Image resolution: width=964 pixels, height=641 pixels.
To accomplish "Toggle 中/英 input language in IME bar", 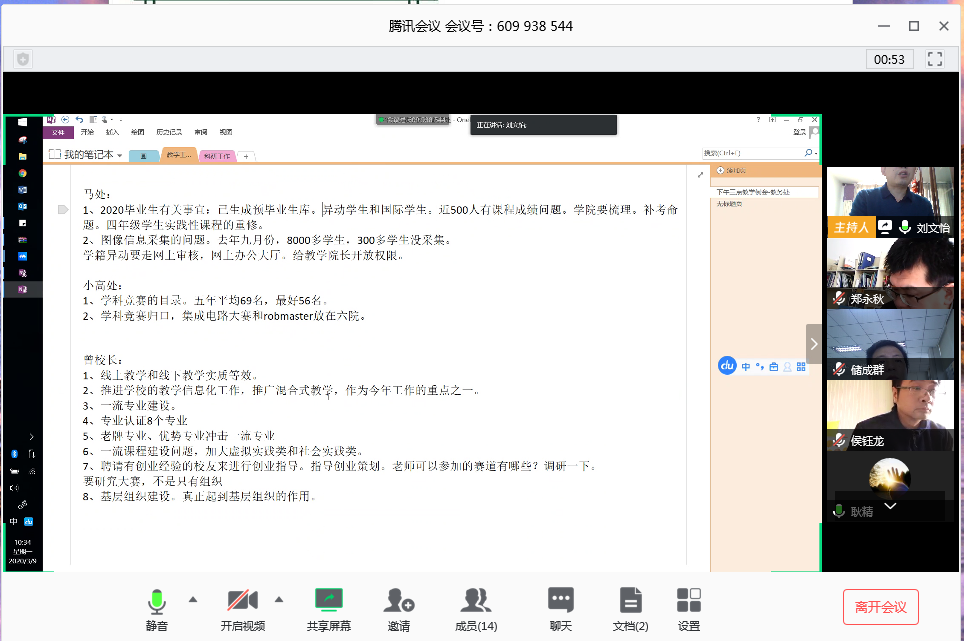I will (x=746, y=366).
